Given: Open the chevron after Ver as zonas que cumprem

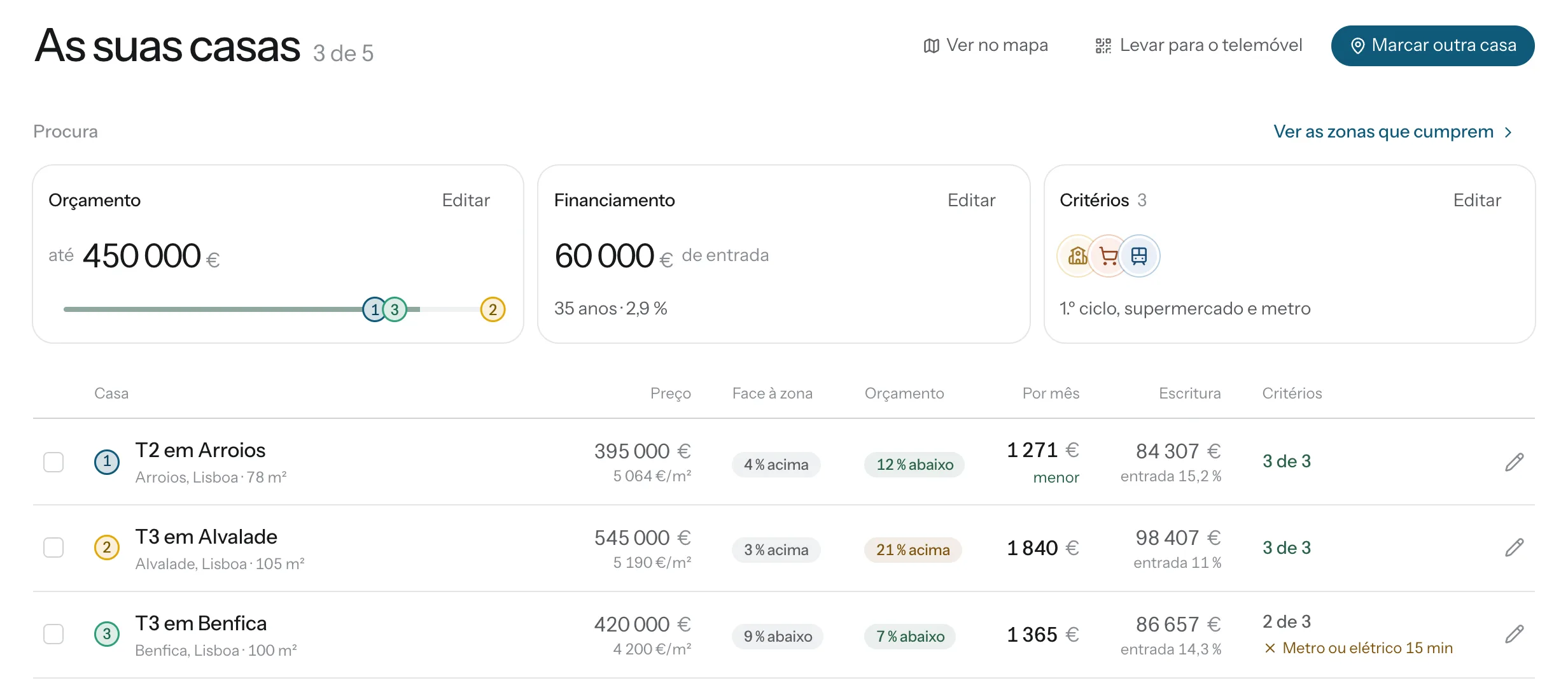Looking at the screenshot, I should pos(1508,132).
